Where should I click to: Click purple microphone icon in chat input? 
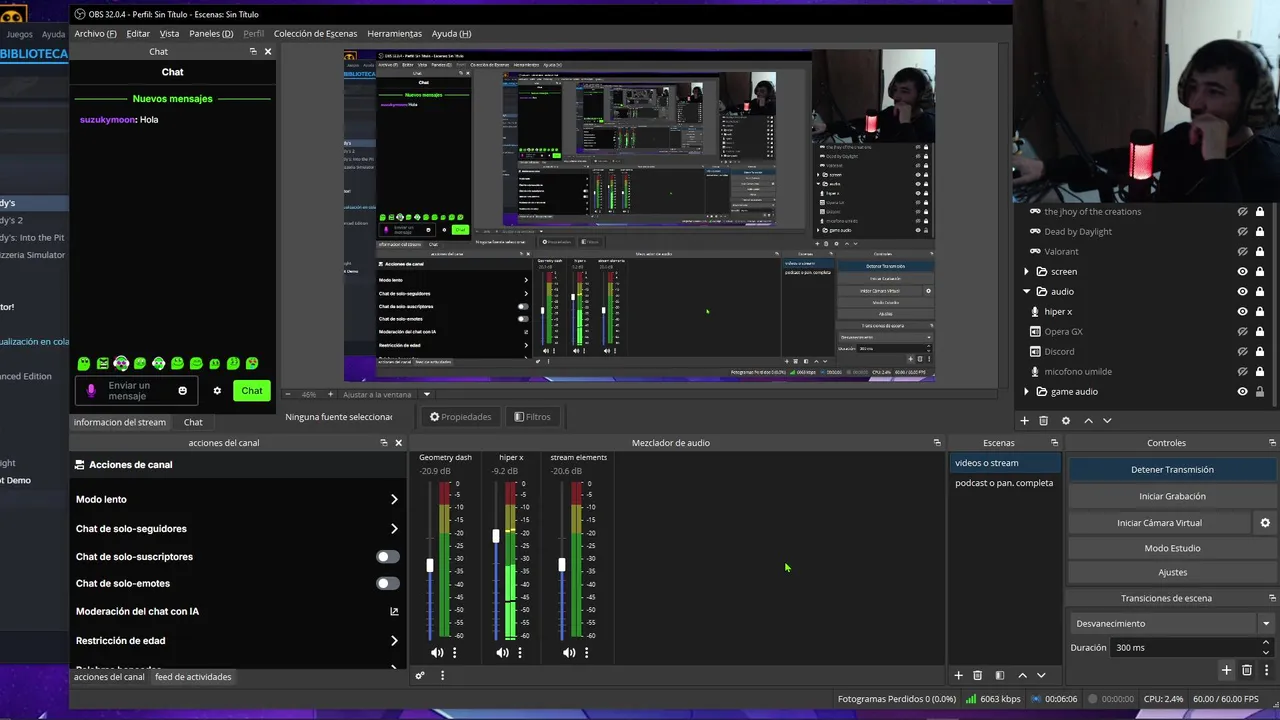92,391
